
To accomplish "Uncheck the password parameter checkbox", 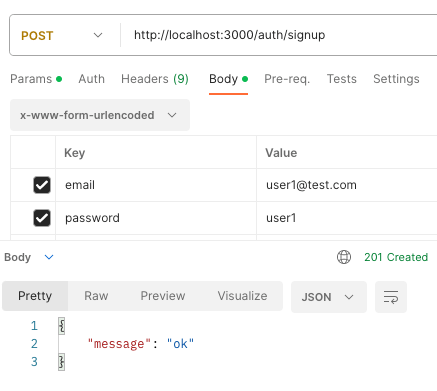I will tap(42, 218).
